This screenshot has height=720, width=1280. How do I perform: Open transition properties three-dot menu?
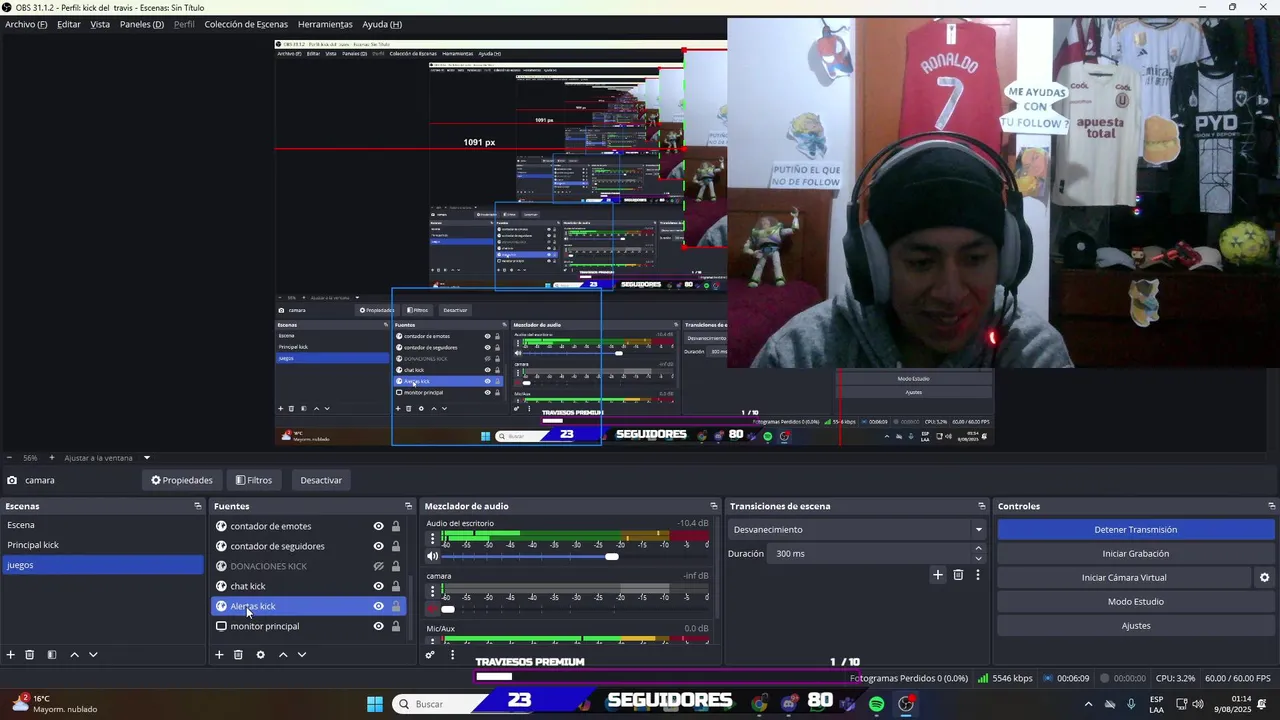(x=978, y=575)
